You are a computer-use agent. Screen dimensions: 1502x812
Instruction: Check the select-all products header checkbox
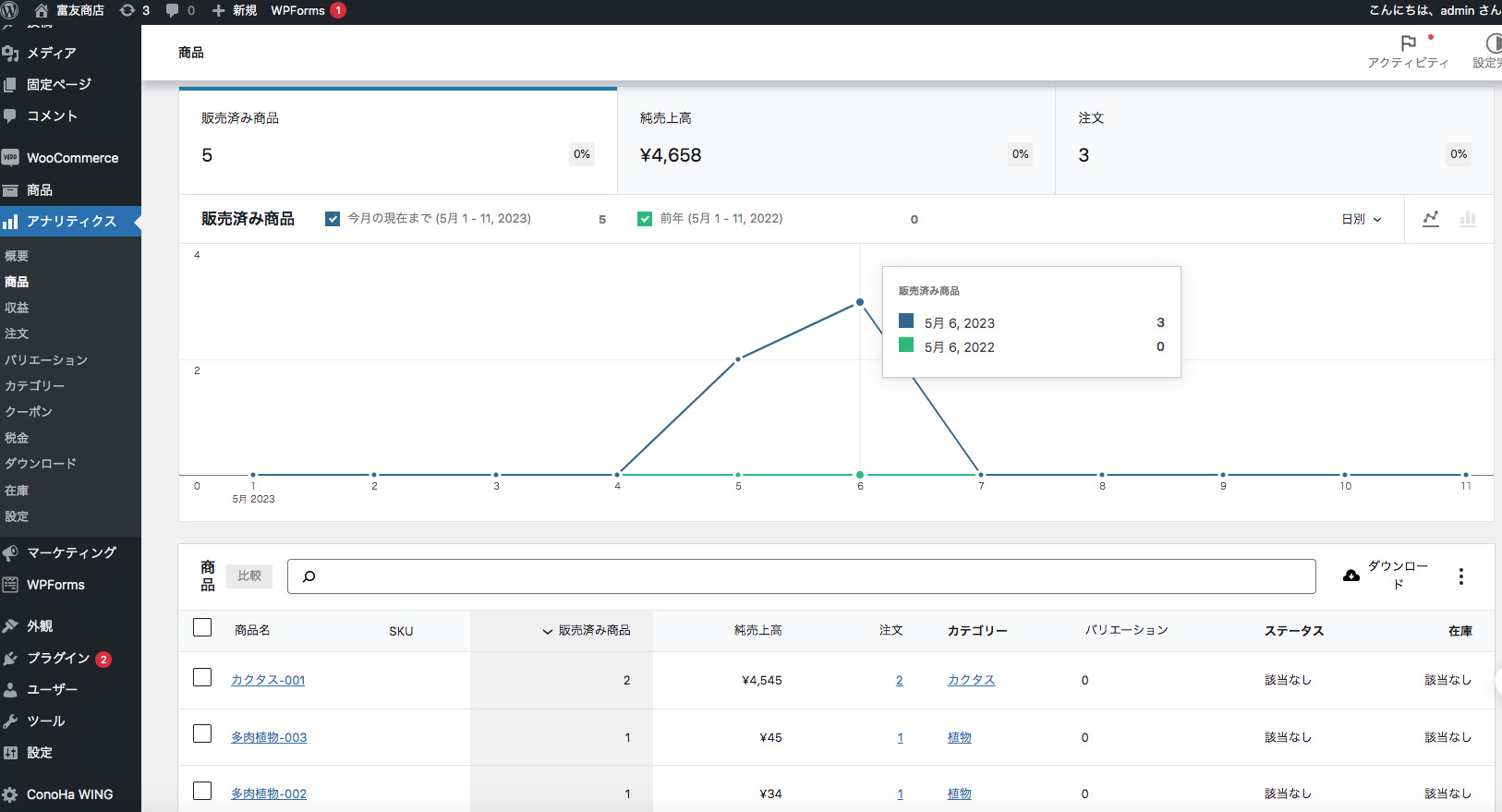coord(202,628)
